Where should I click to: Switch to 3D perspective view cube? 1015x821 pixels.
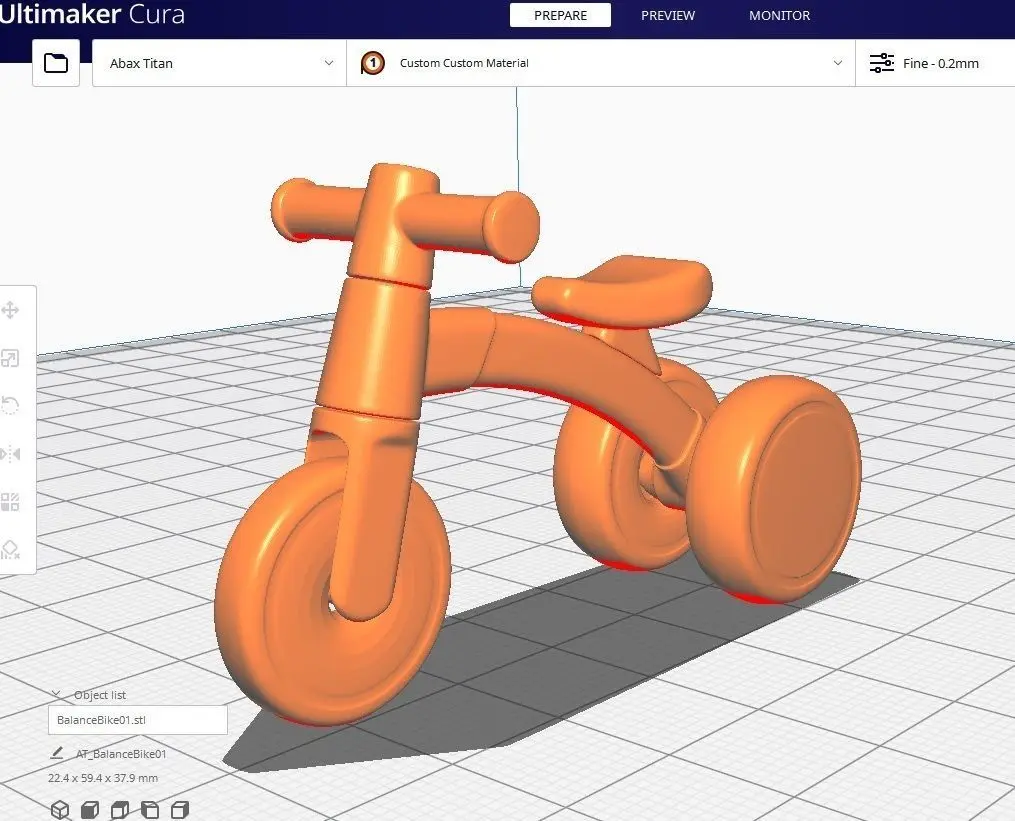(x=60, y=809)
